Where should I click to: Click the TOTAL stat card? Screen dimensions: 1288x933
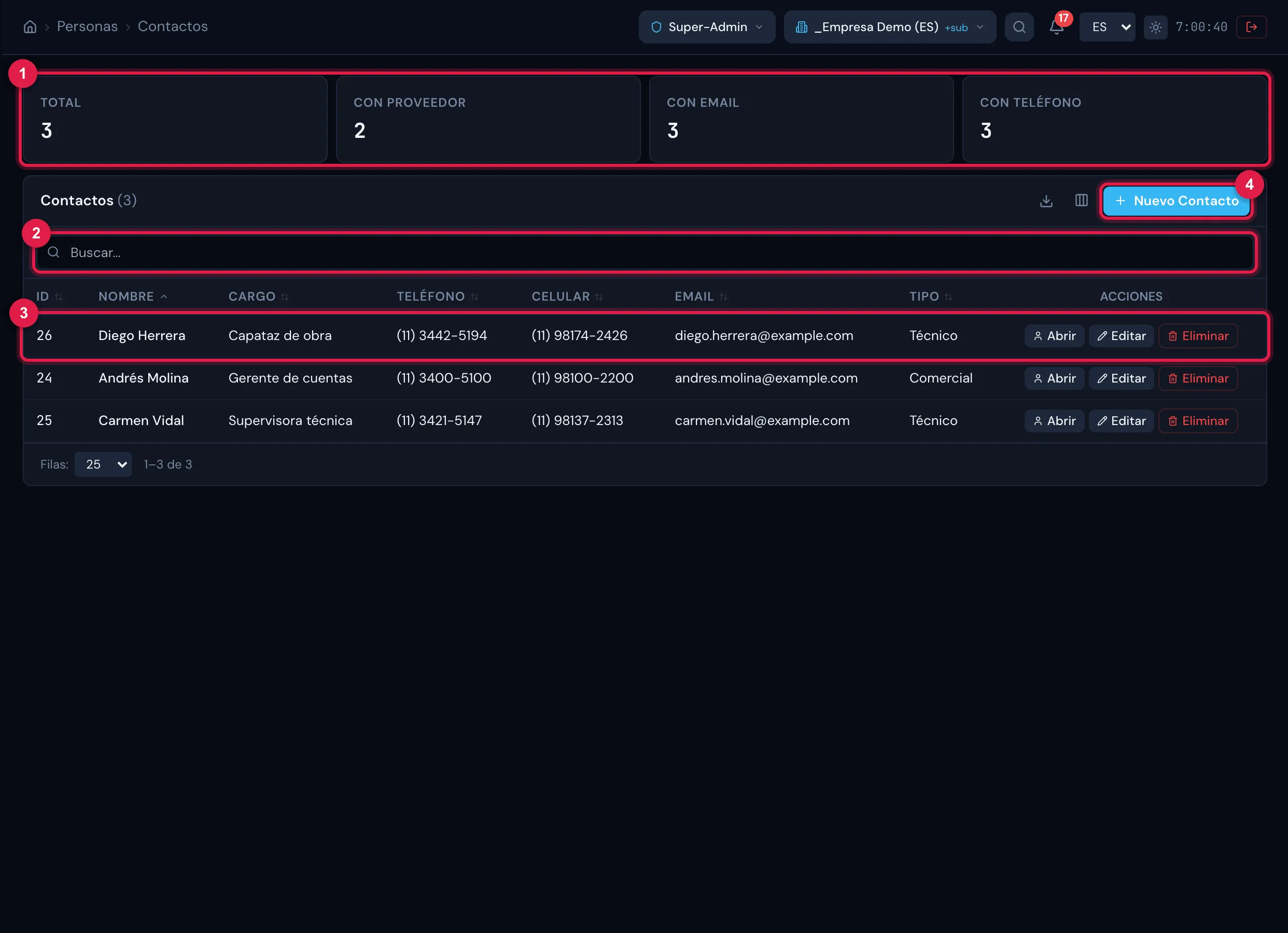click(x=175, y=119)
